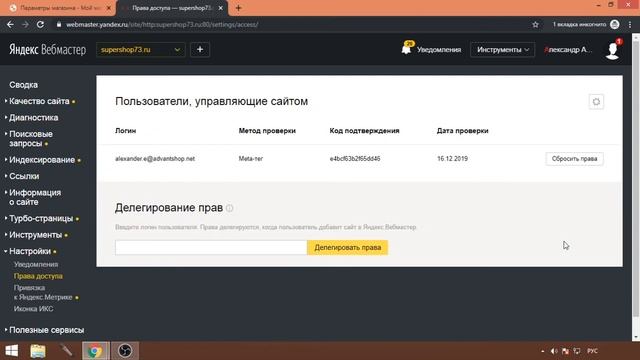This screenshot has height=360, width=640.
Task: Click the page vertical scrollbar
Action: [x=636, y=180]
